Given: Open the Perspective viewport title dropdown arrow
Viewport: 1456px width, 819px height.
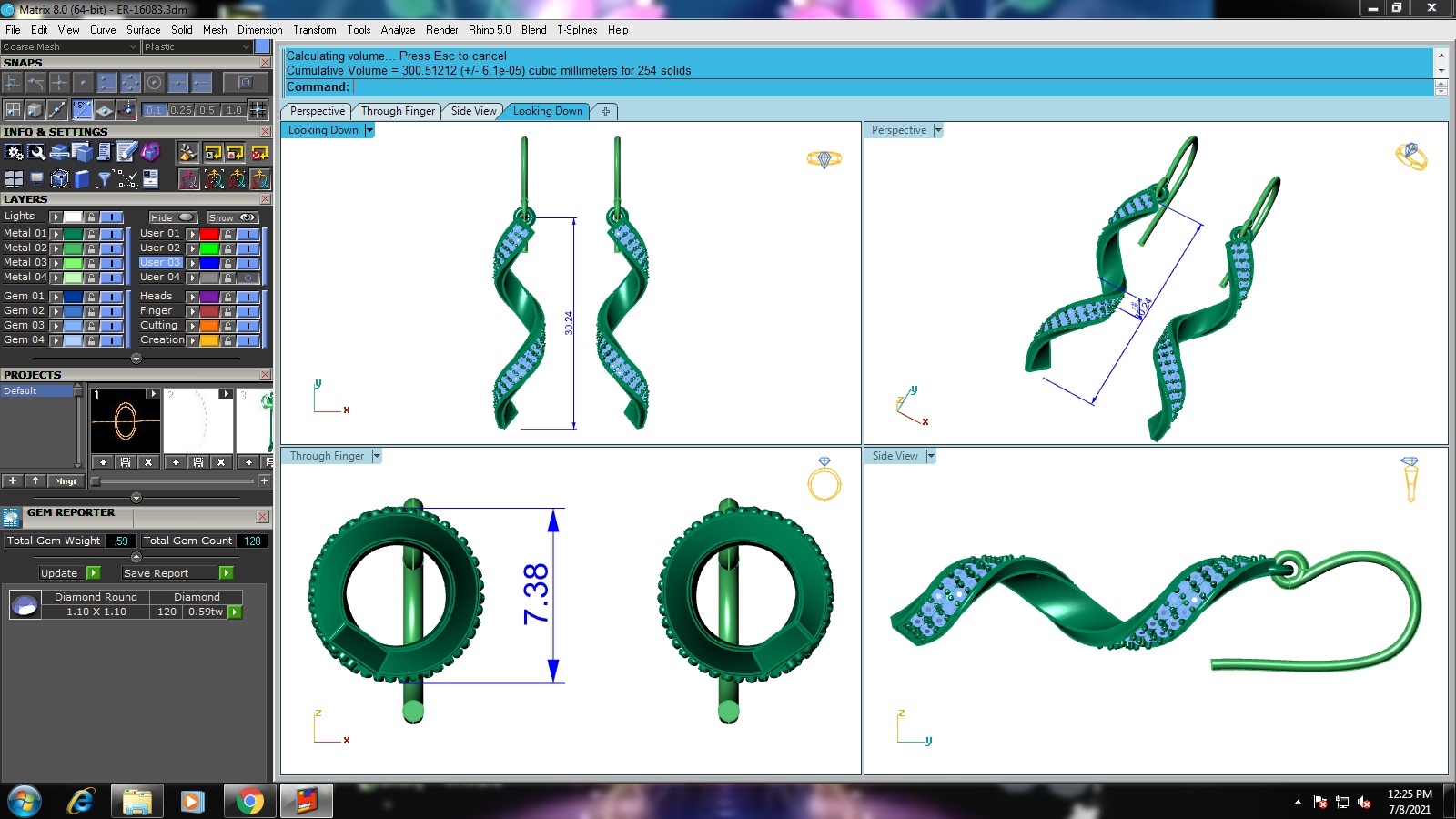Looking at the screenshot, I should 938,130.
